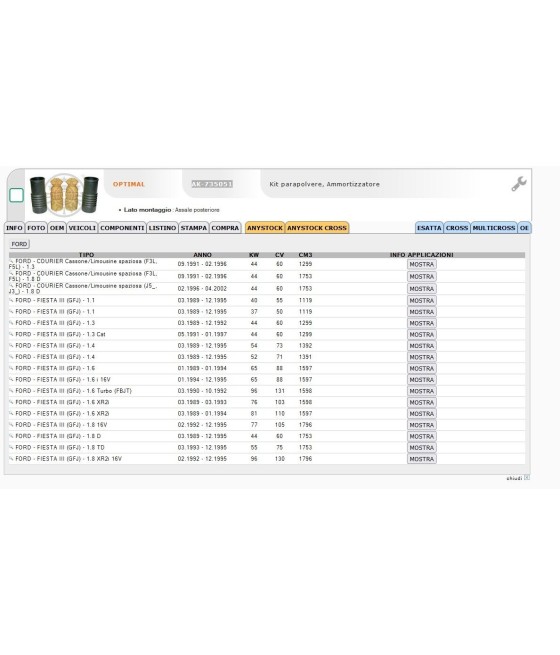Screen dimensions: 560x655
Task: Click MOSTRA for FIESTA III 1.3 Cat
Action: pos(422,335)
